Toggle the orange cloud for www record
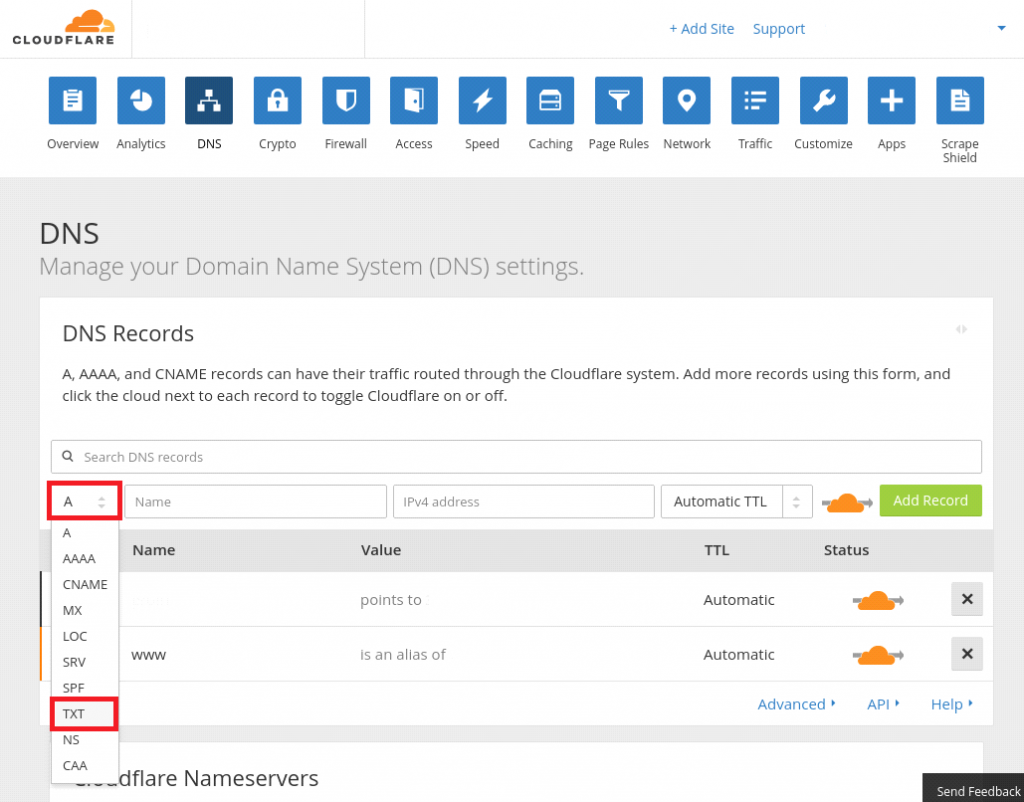Screen dimensions: 1024x802 878,654
